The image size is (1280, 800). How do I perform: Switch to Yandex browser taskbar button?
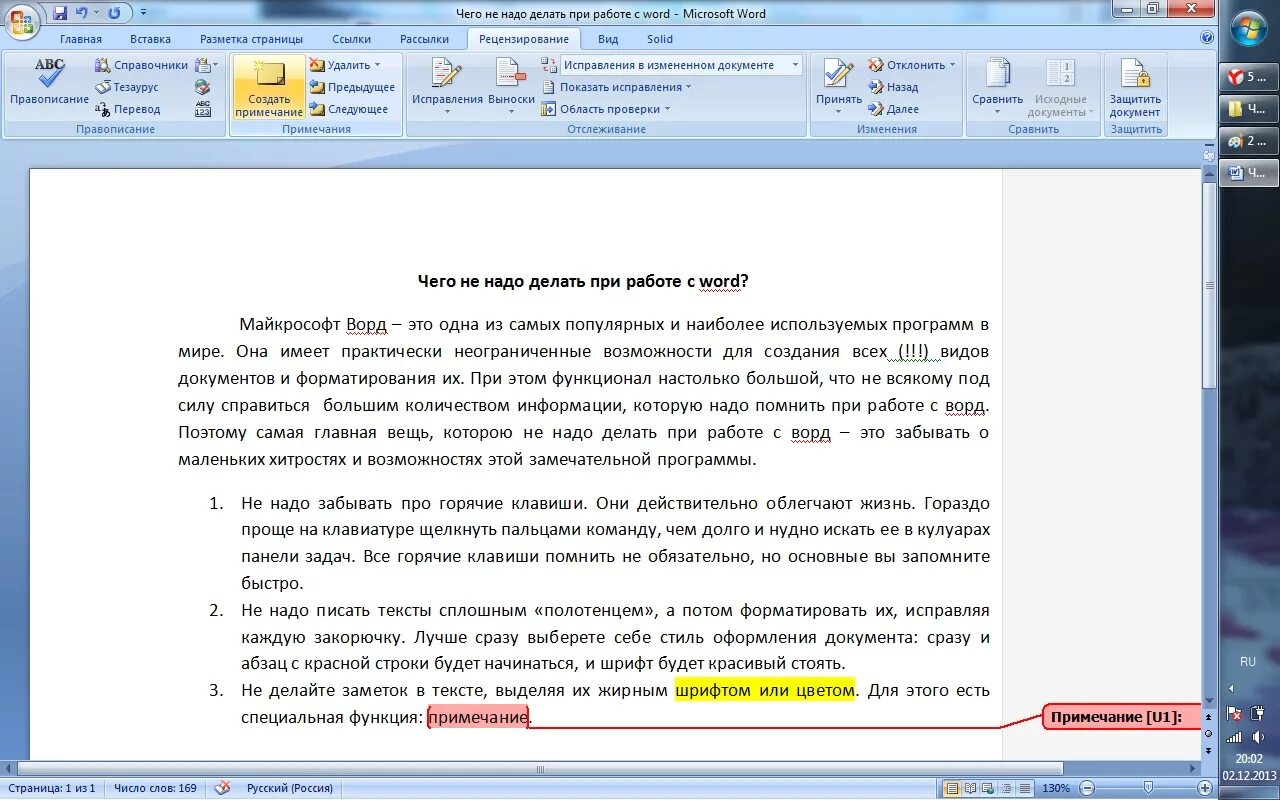point(1250,77)
